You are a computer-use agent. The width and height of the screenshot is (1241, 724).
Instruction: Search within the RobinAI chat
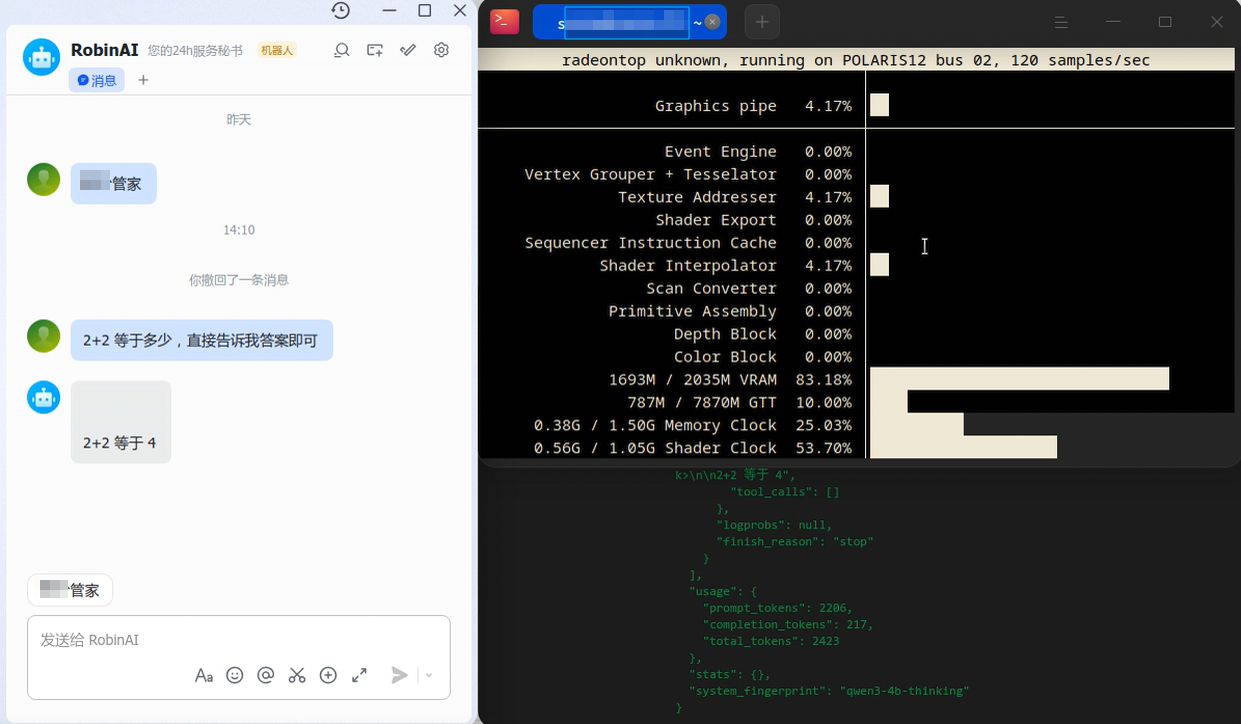(342, 50)
